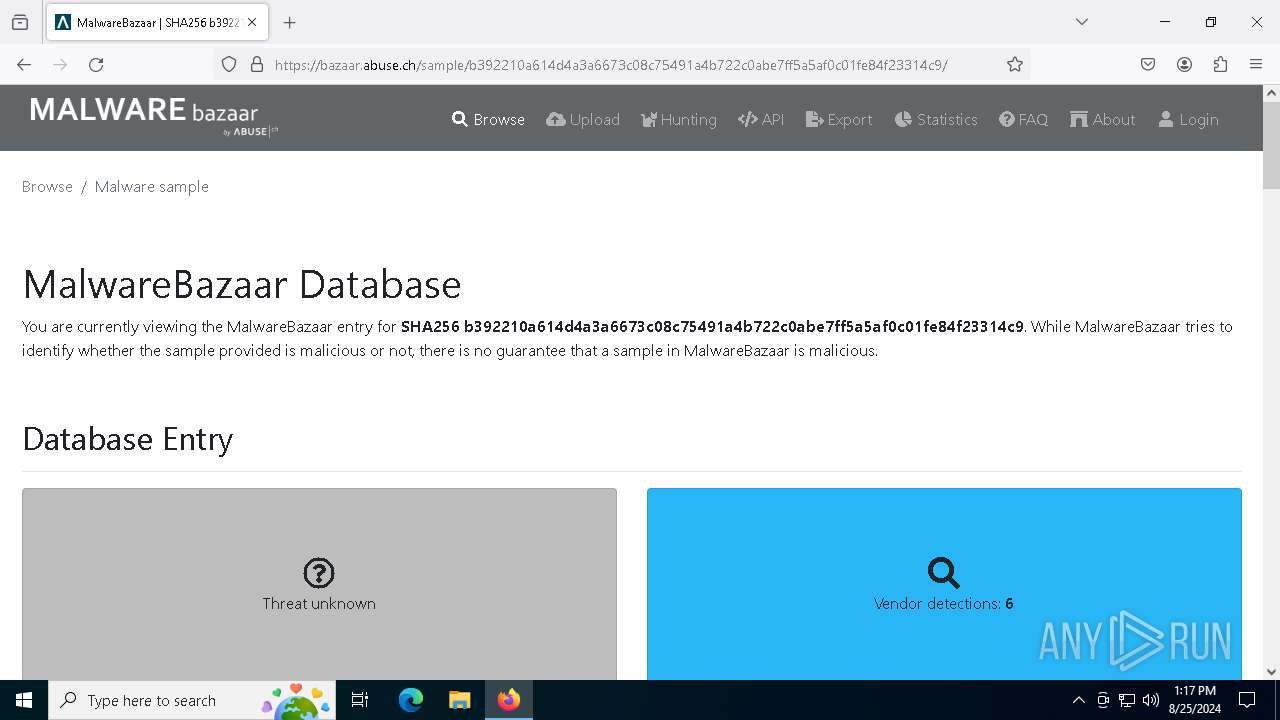Open the Upload nav item
Viewport: 1280px width, 720px height.
coord(583,119)
